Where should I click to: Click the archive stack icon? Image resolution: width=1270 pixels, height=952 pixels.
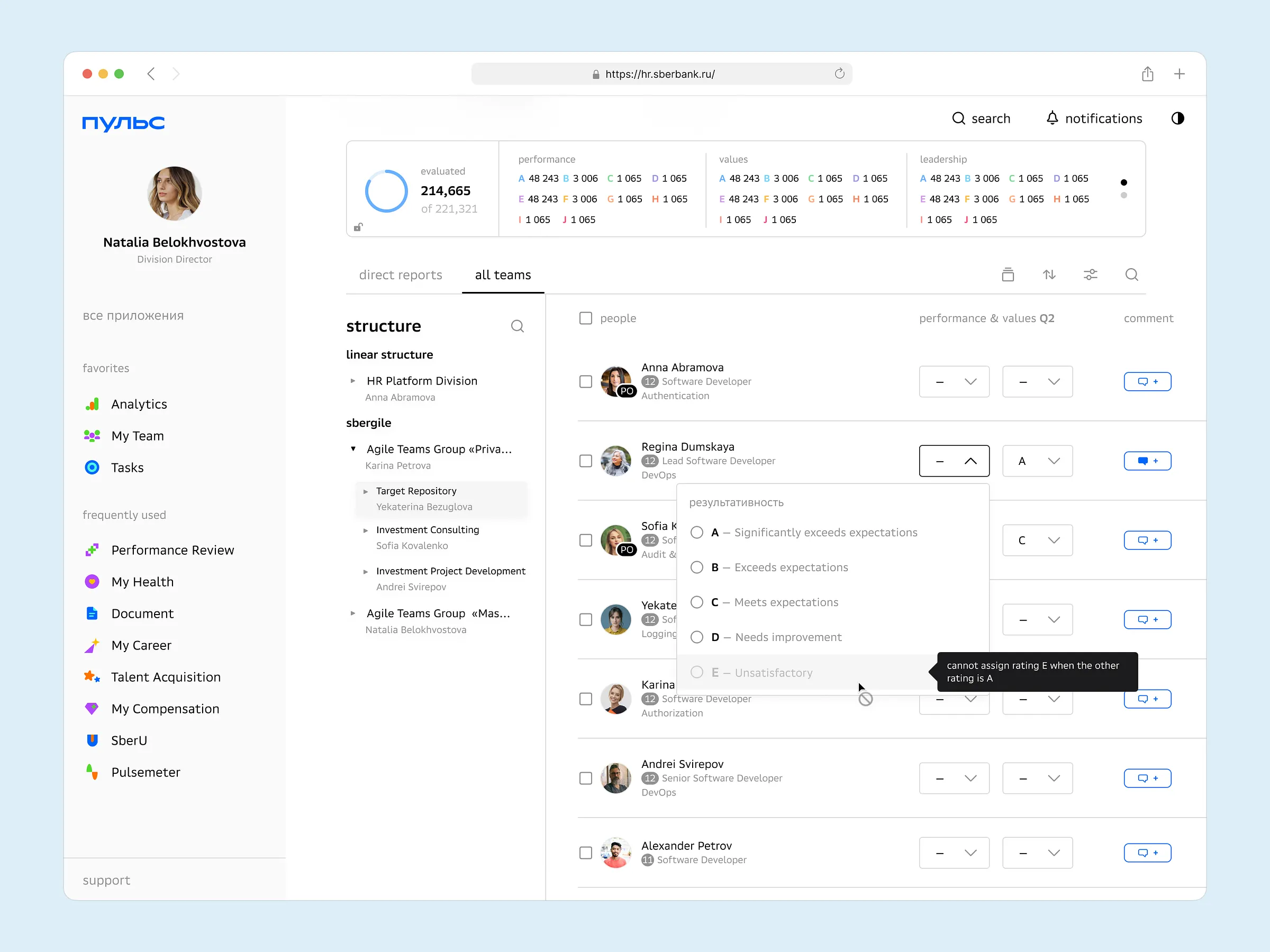tap(1008, 275)
